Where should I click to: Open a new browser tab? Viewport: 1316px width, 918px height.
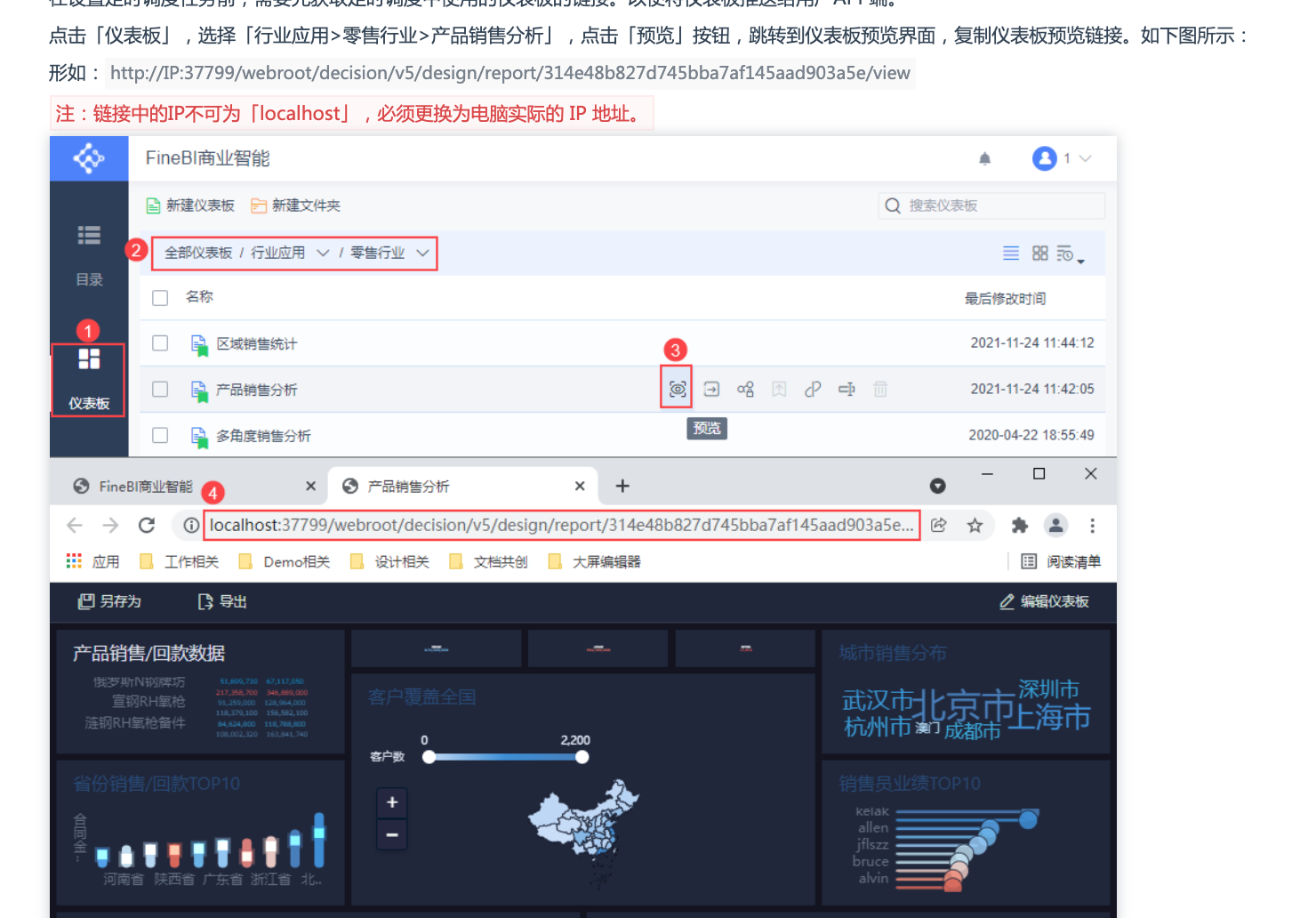click(622, 486)
